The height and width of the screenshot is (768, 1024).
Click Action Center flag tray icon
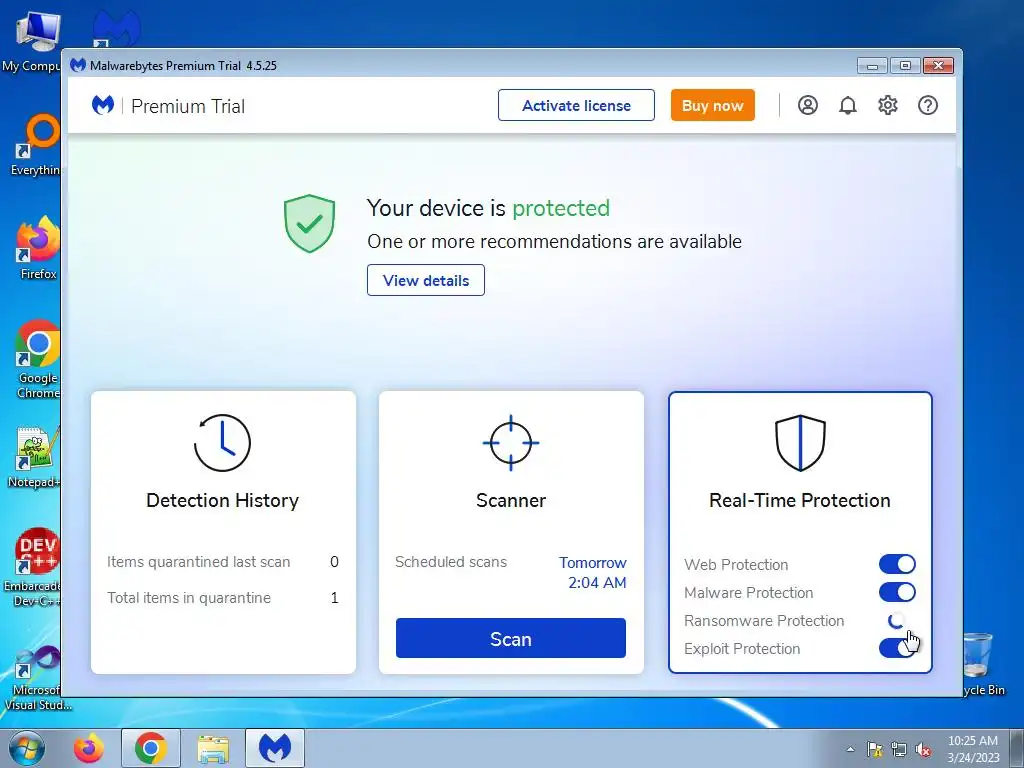click(874, 749)
